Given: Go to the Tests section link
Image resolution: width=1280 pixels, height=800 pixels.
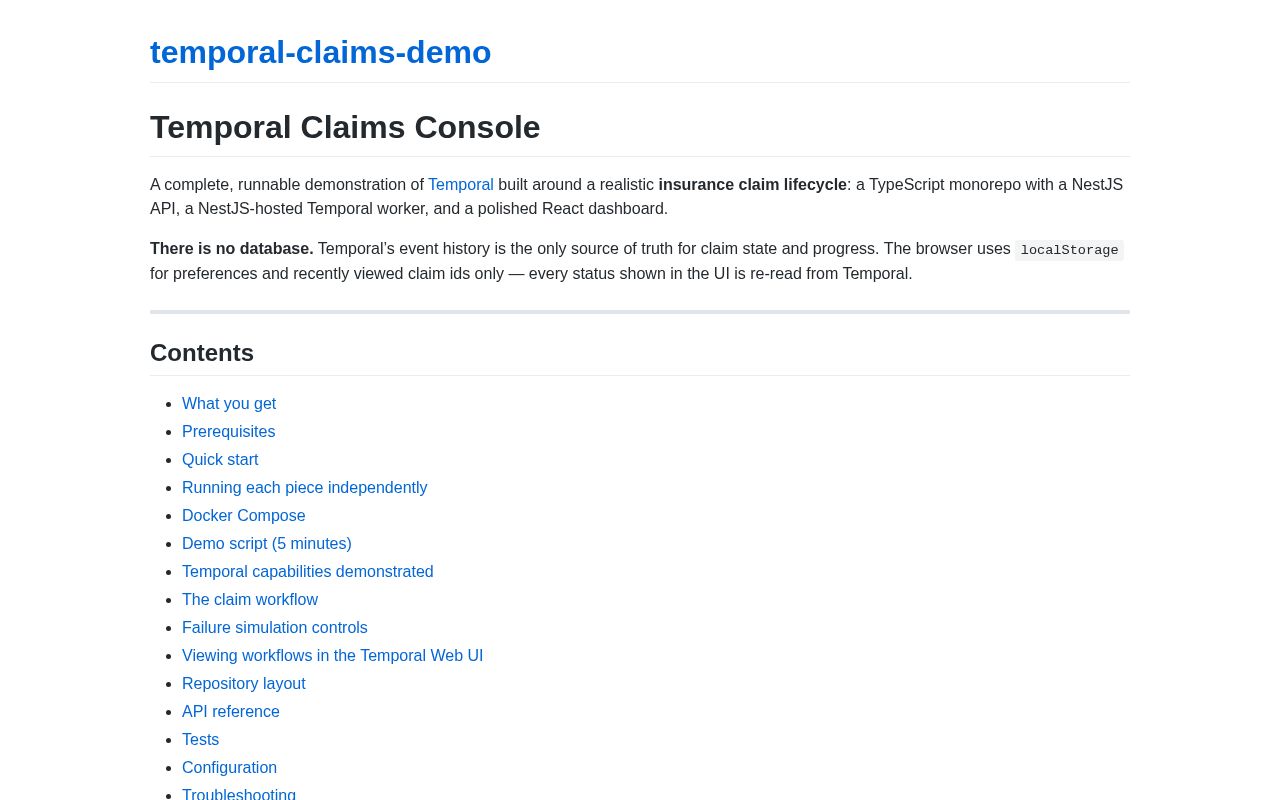Looking at the screenshot, I should [x=200, y=740].
